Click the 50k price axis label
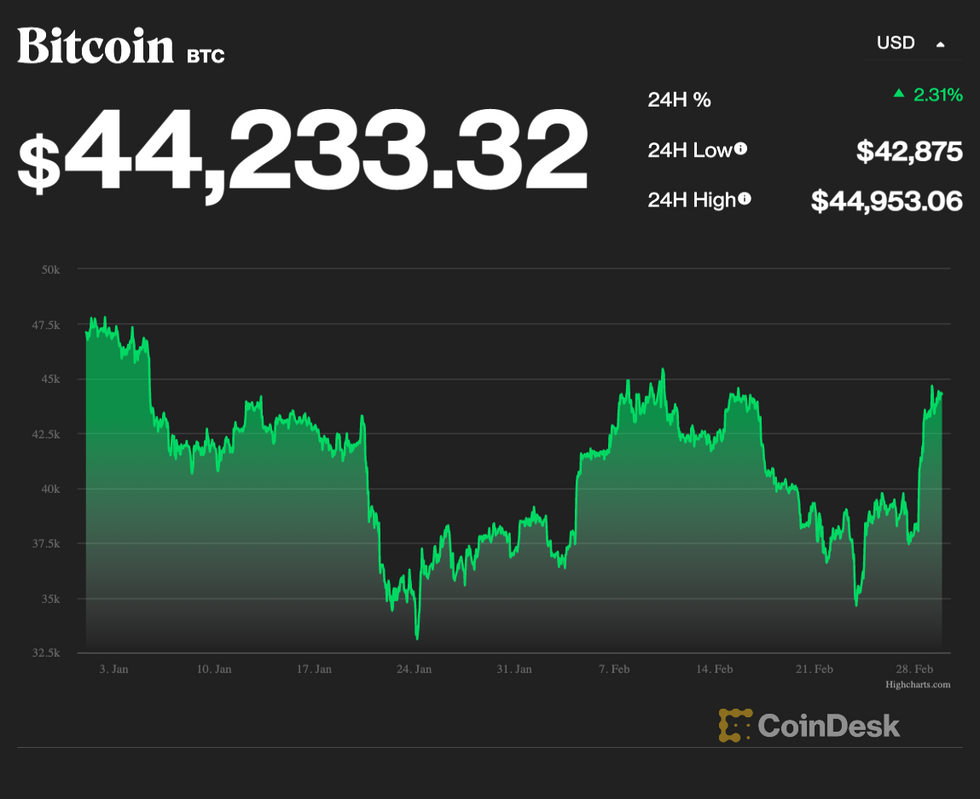 coord(50,269)
